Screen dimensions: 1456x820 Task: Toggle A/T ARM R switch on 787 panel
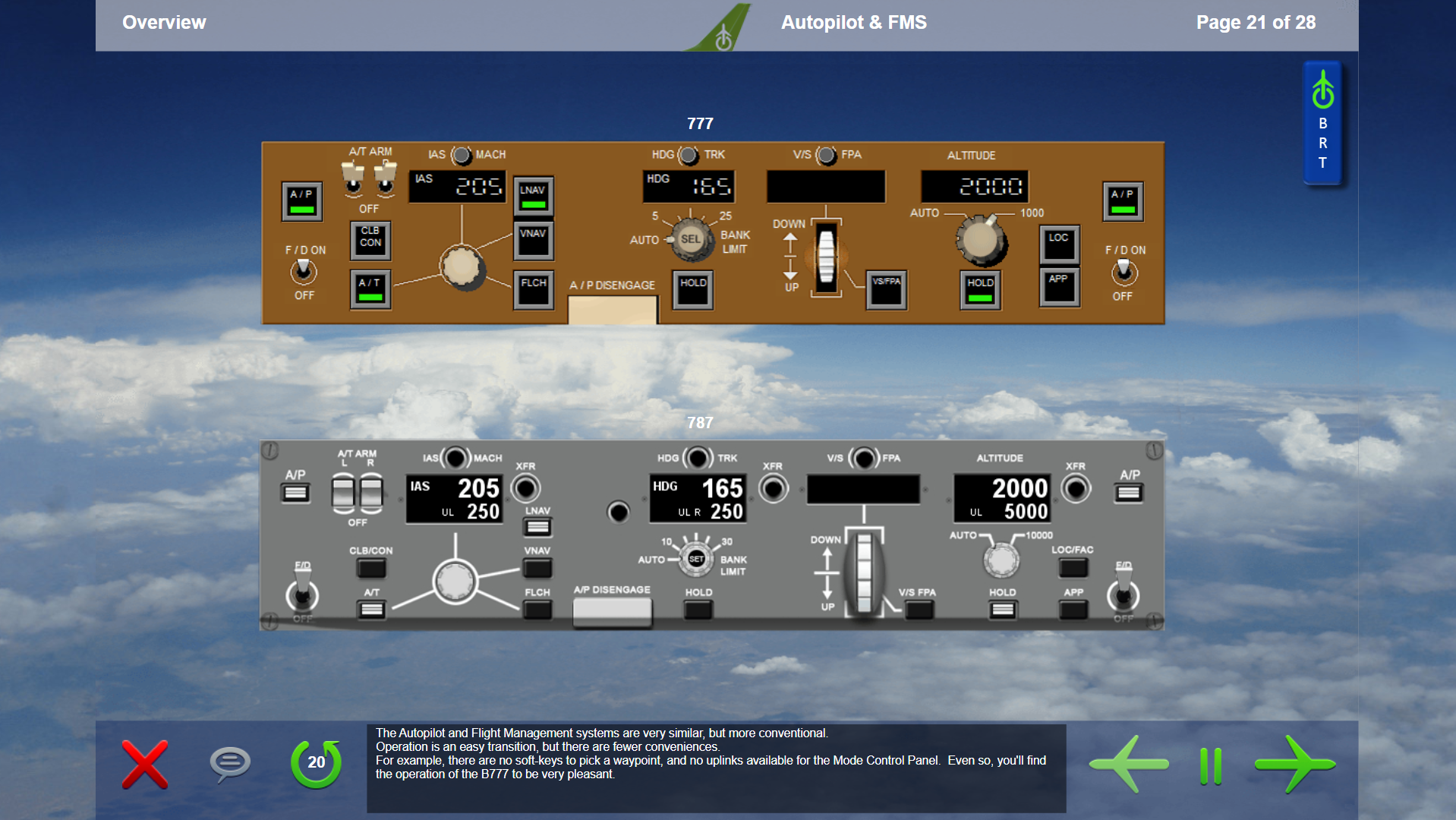click(371, 493)
